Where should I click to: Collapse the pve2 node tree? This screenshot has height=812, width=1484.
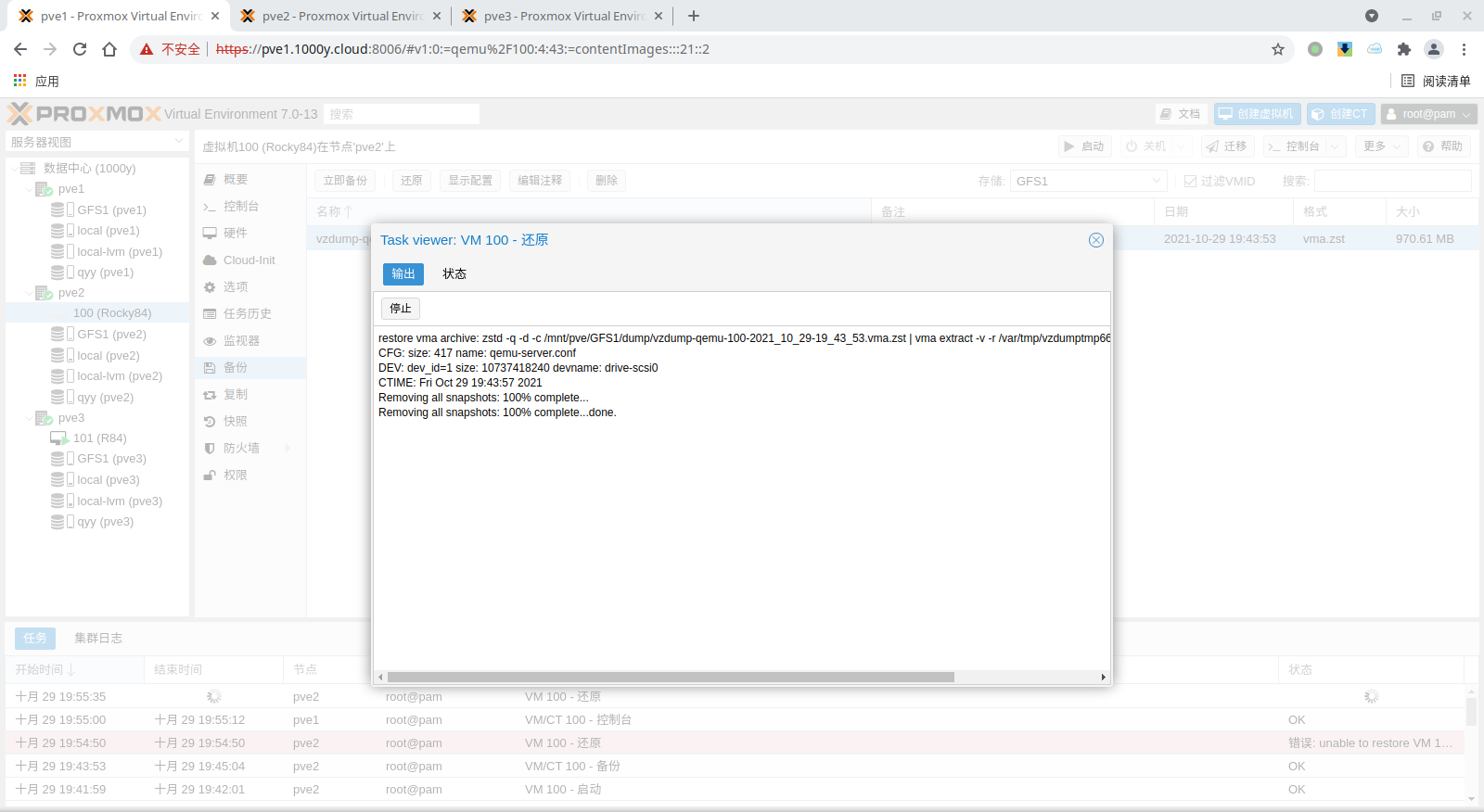pos(29,293)
